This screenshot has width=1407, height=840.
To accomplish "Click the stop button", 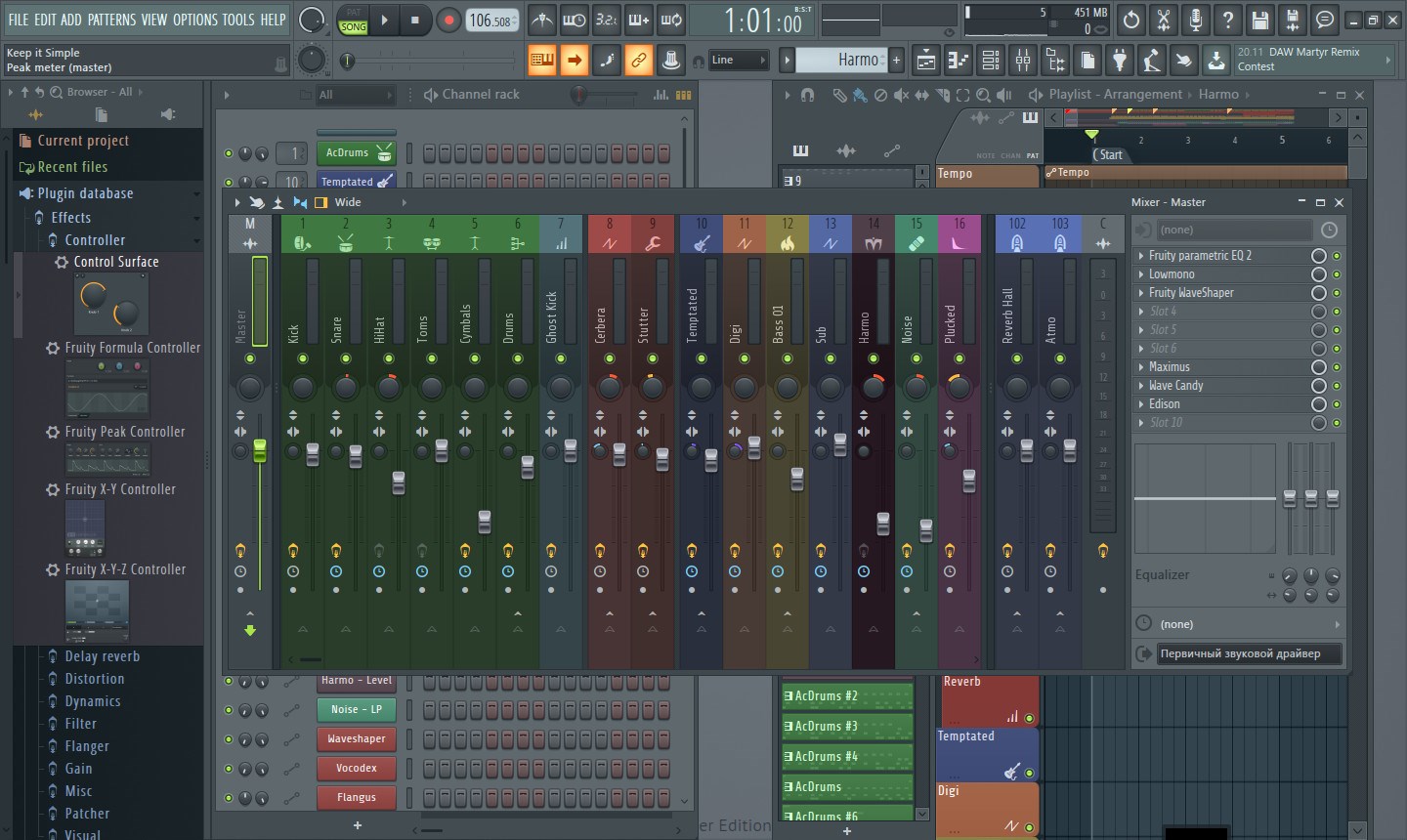I will tap(415, 20).
